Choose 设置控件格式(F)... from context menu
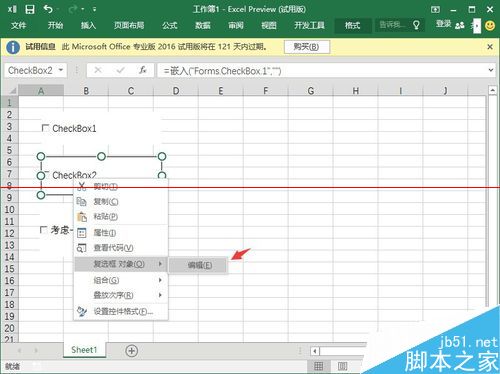Viewport: 500px width, 374px height. 121,311
